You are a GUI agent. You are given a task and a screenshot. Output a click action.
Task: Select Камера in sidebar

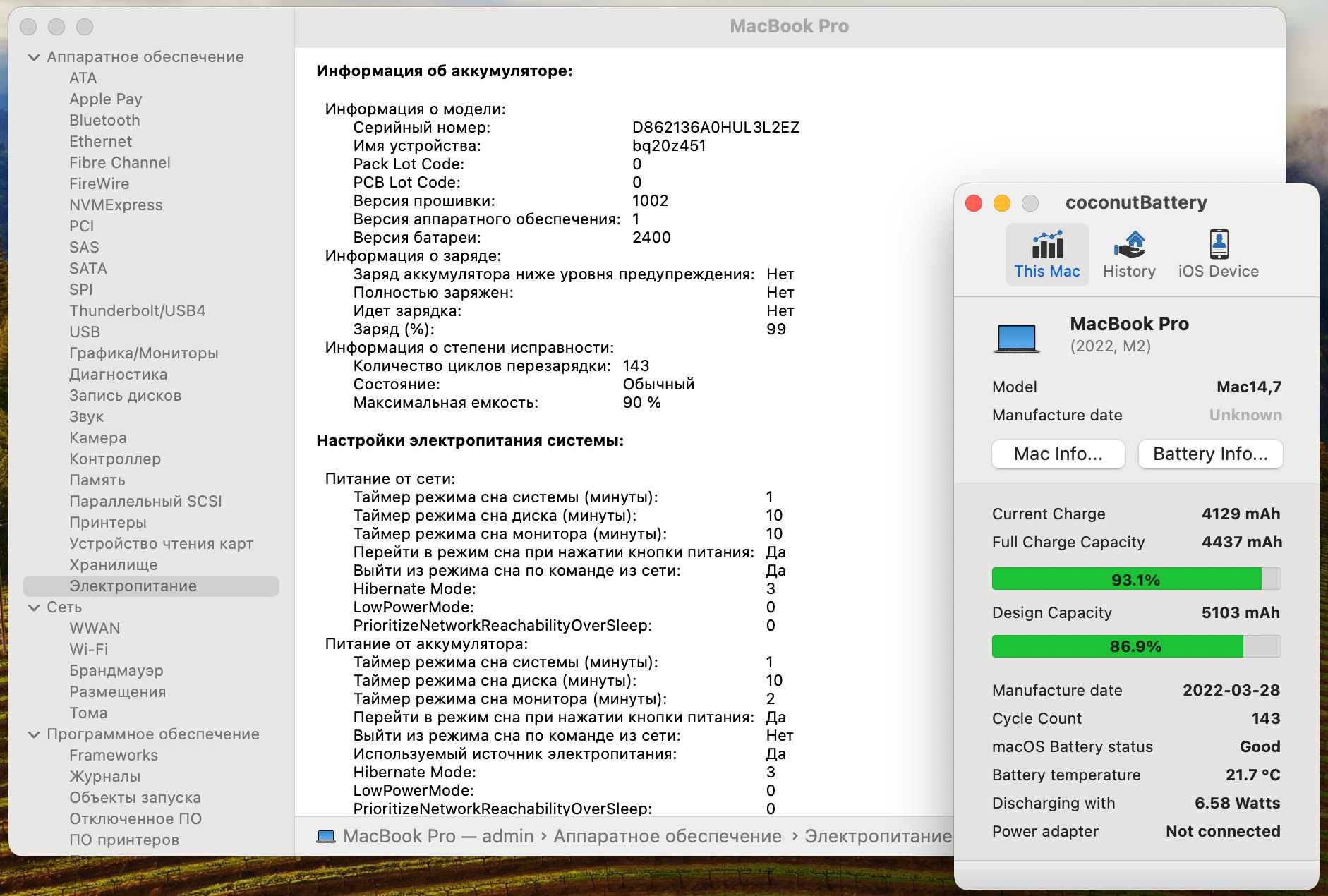[98, 438]
